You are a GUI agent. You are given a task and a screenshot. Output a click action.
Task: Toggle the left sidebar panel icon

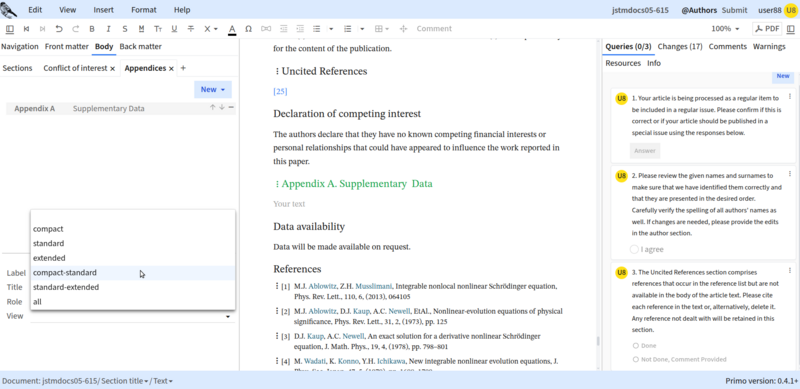10,29
